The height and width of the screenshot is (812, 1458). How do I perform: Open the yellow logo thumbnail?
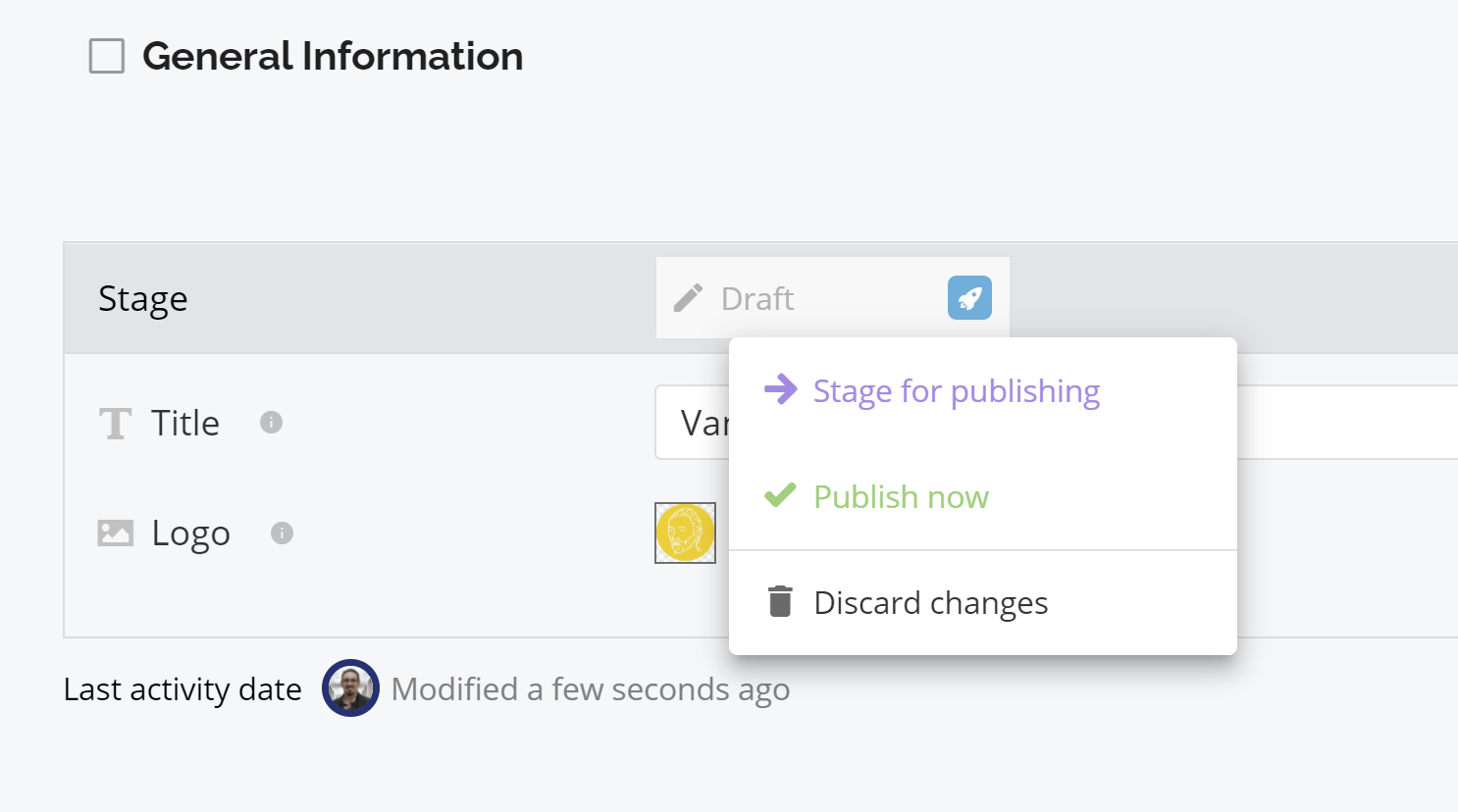tap(685, 533)
